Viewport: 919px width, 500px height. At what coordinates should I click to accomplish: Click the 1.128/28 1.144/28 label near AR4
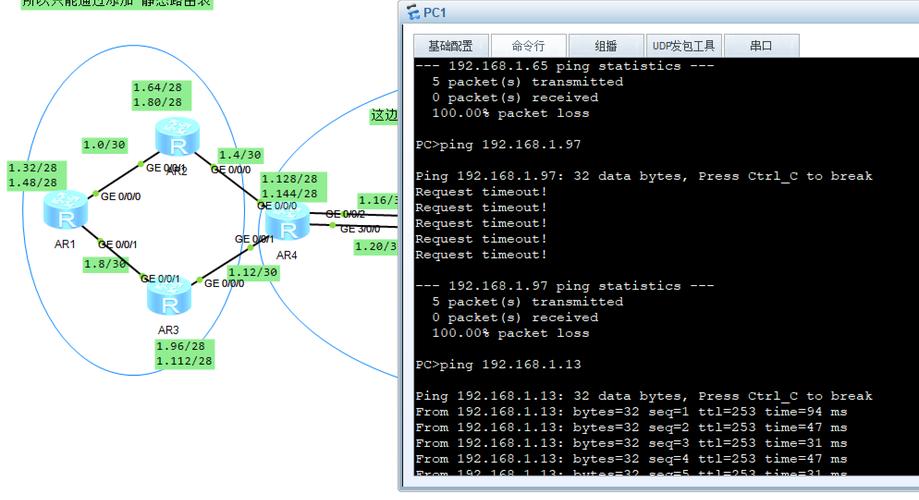tap(289, 186)
